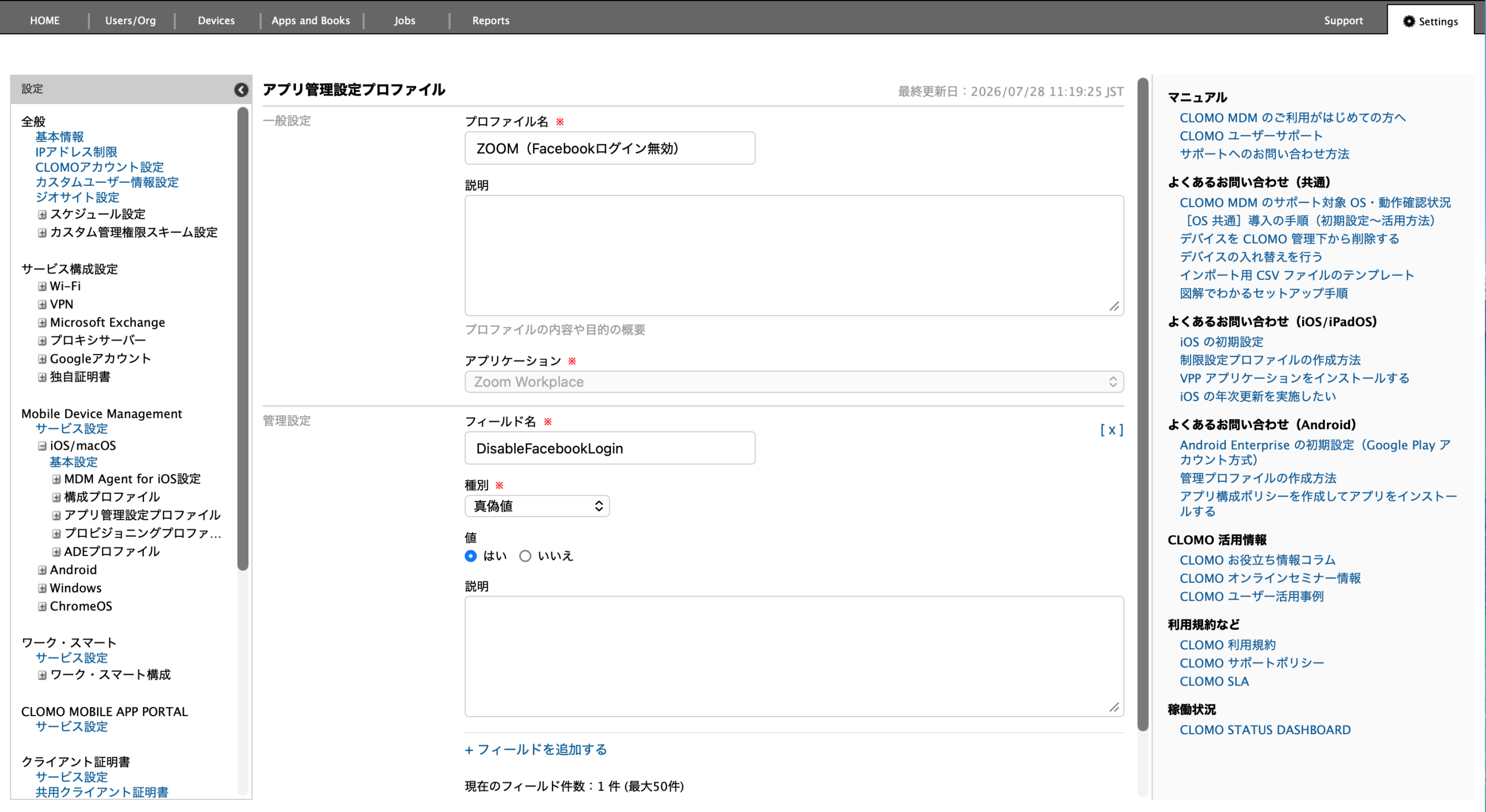Go to the HOME tab
This screenshot has height=812, width=1486.
click(x=45, y=20)
